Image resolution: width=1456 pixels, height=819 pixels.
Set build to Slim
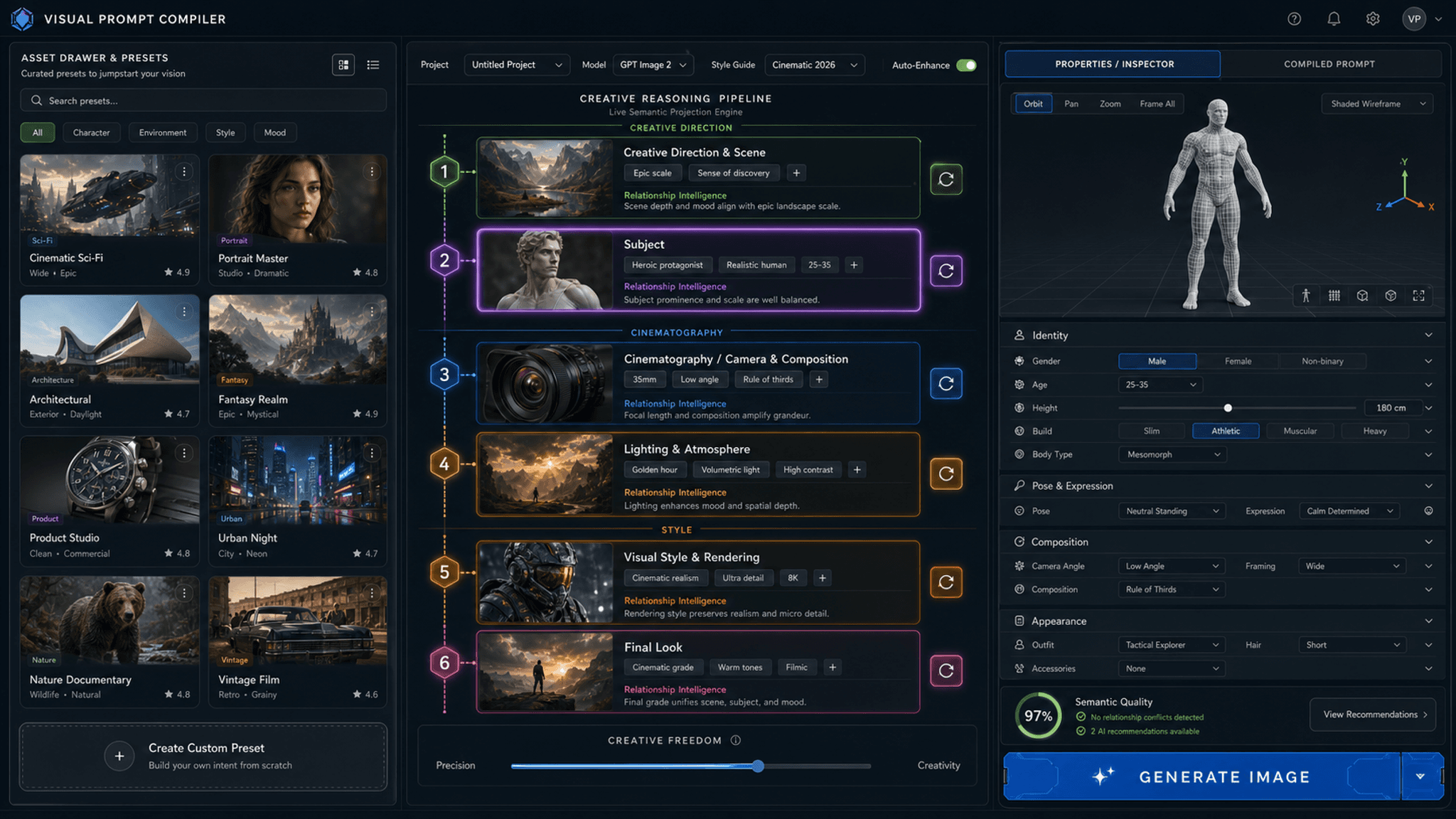coord(1152,431)
